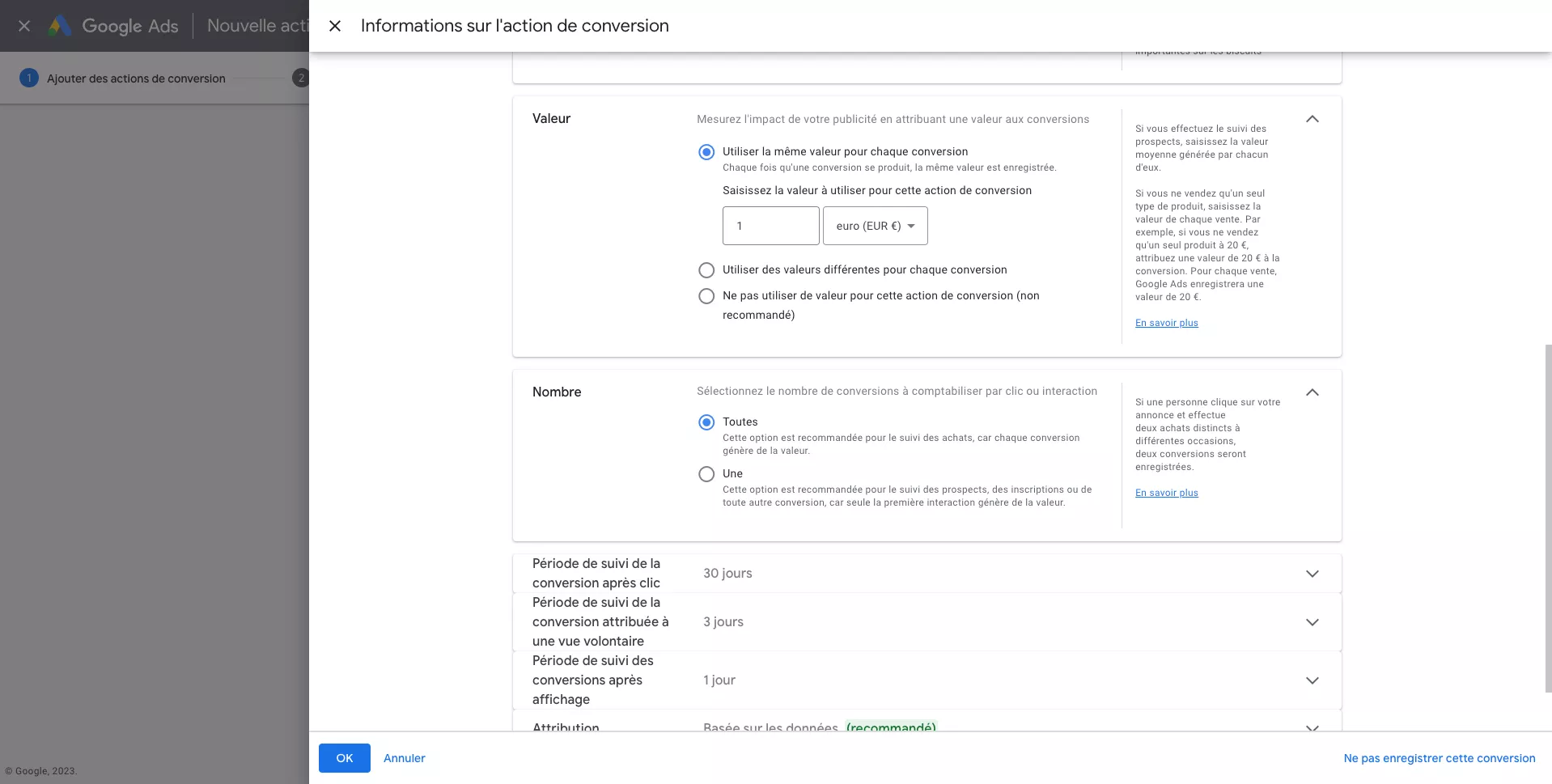Collapse the Valeur section chevron
1552x784 pixels.
(1312, 118)
